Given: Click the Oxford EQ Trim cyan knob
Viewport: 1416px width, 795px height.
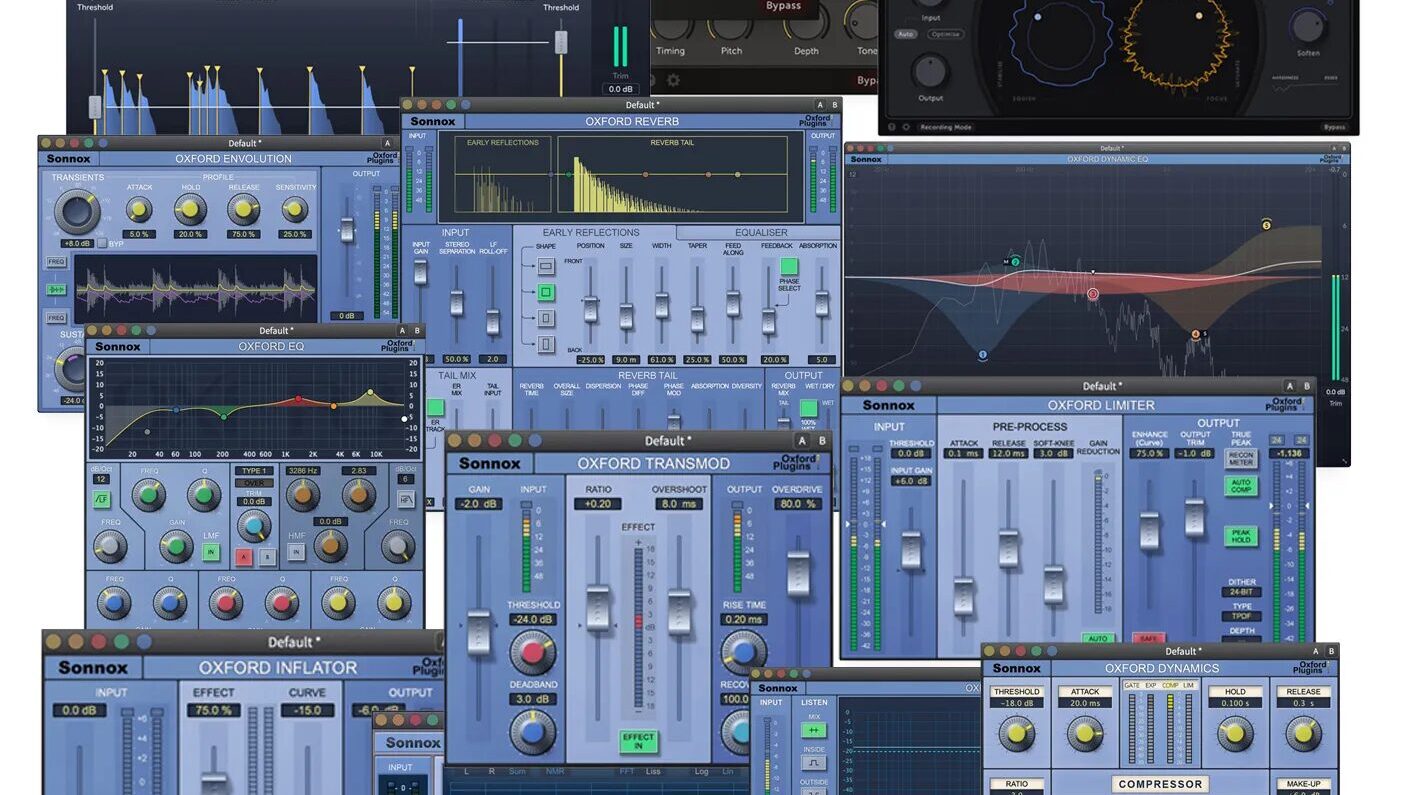Looking at the screenshot, I should (x=254, y=526).
